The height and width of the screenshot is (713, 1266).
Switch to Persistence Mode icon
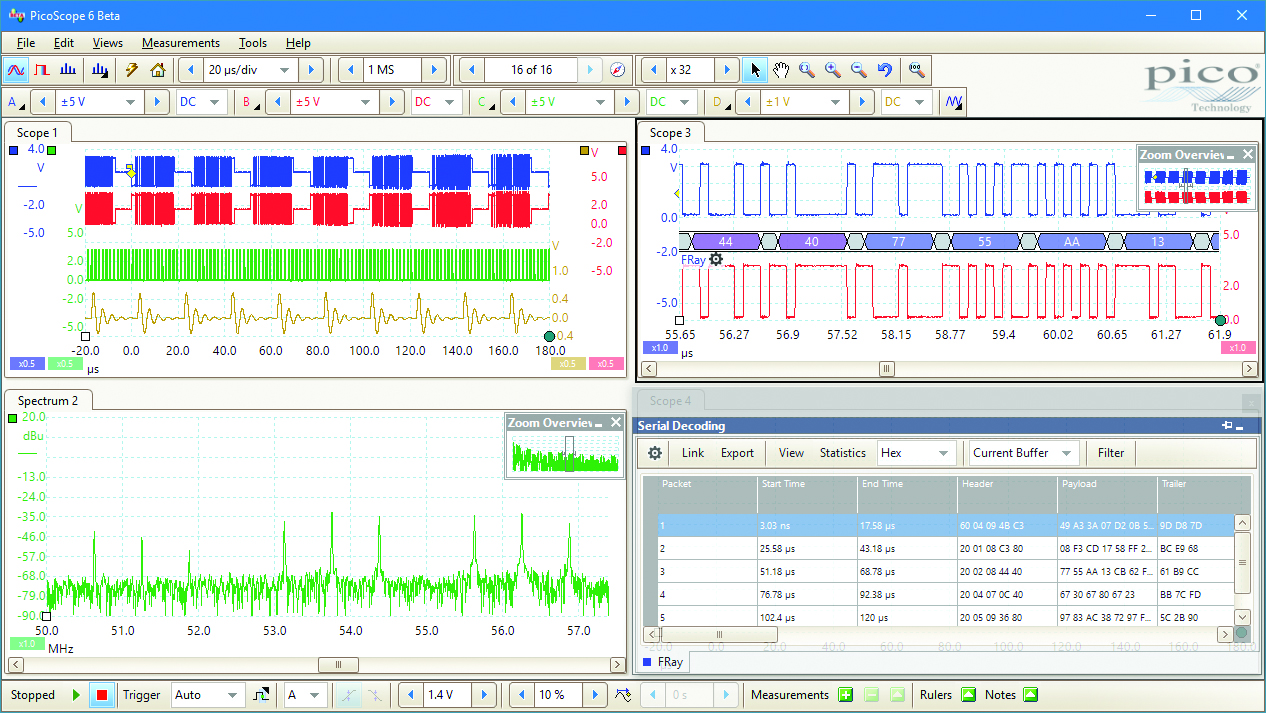tap(42, 70)
